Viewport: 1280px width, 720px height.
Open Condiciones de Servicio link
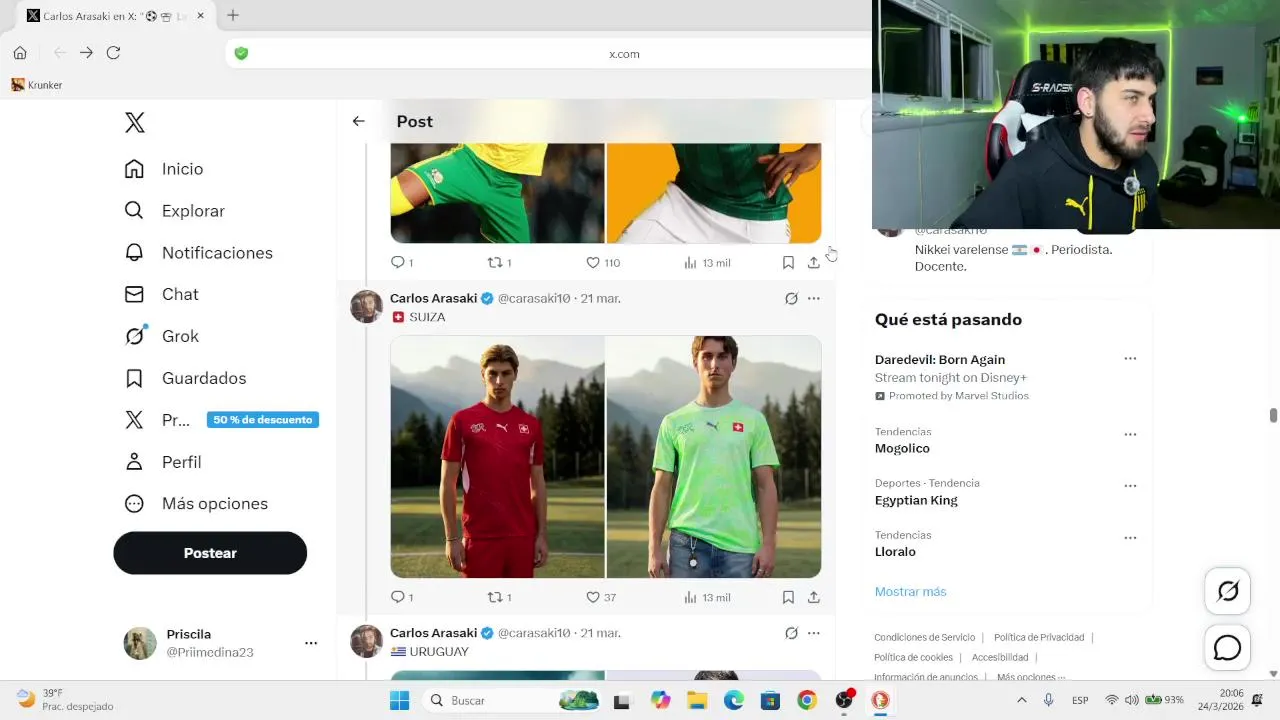tap(924, 638)
